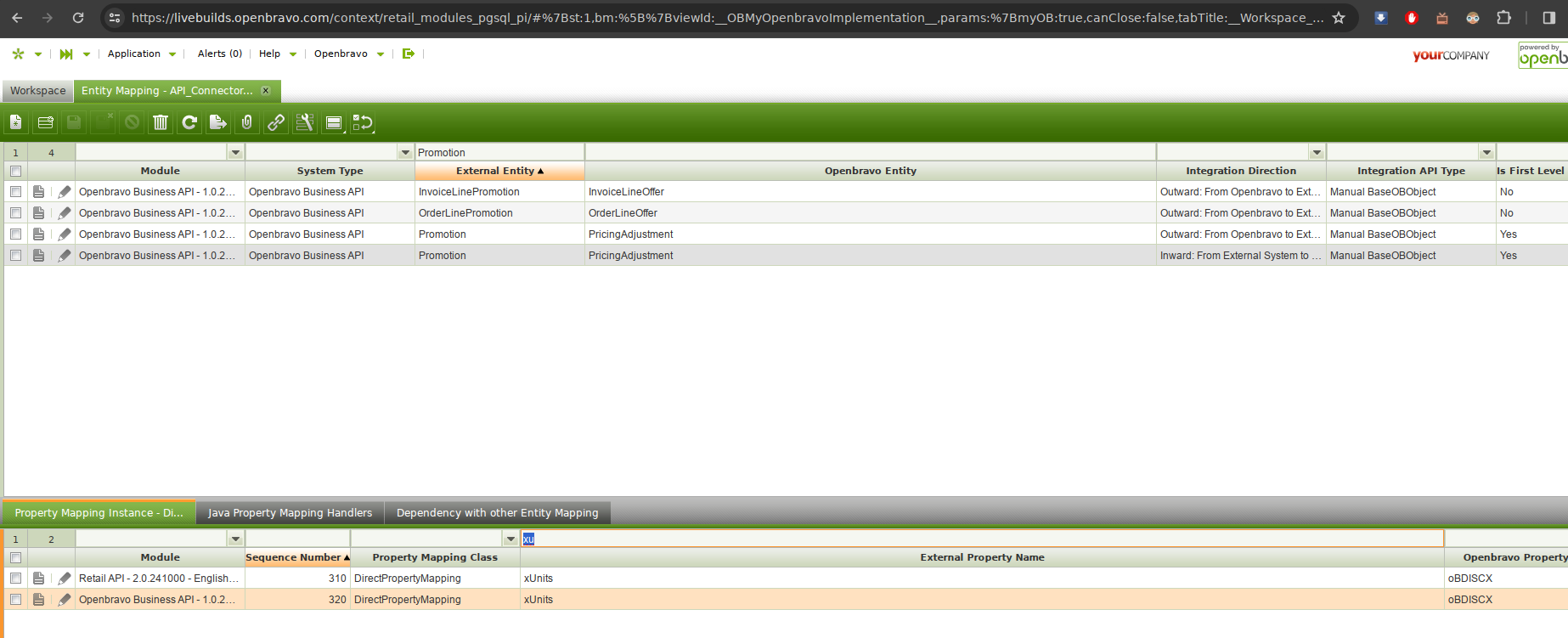This screenshot has width=1568, height=638.
Task: Open attachments via the paperclip icon
Action: [247, 123]
